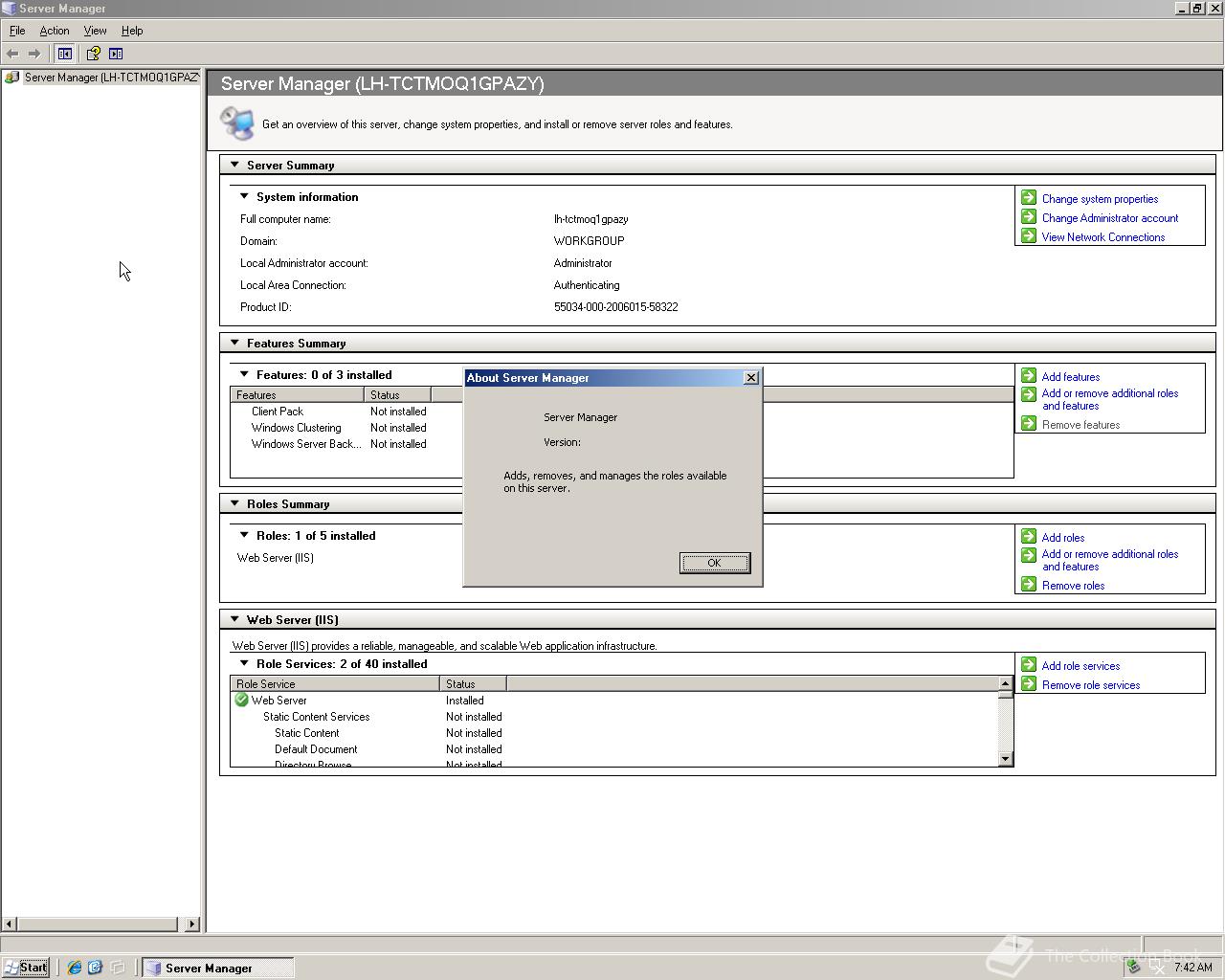Click the network disconnected tray icon
The image size is (1225, 980).
coord(1158,967)
